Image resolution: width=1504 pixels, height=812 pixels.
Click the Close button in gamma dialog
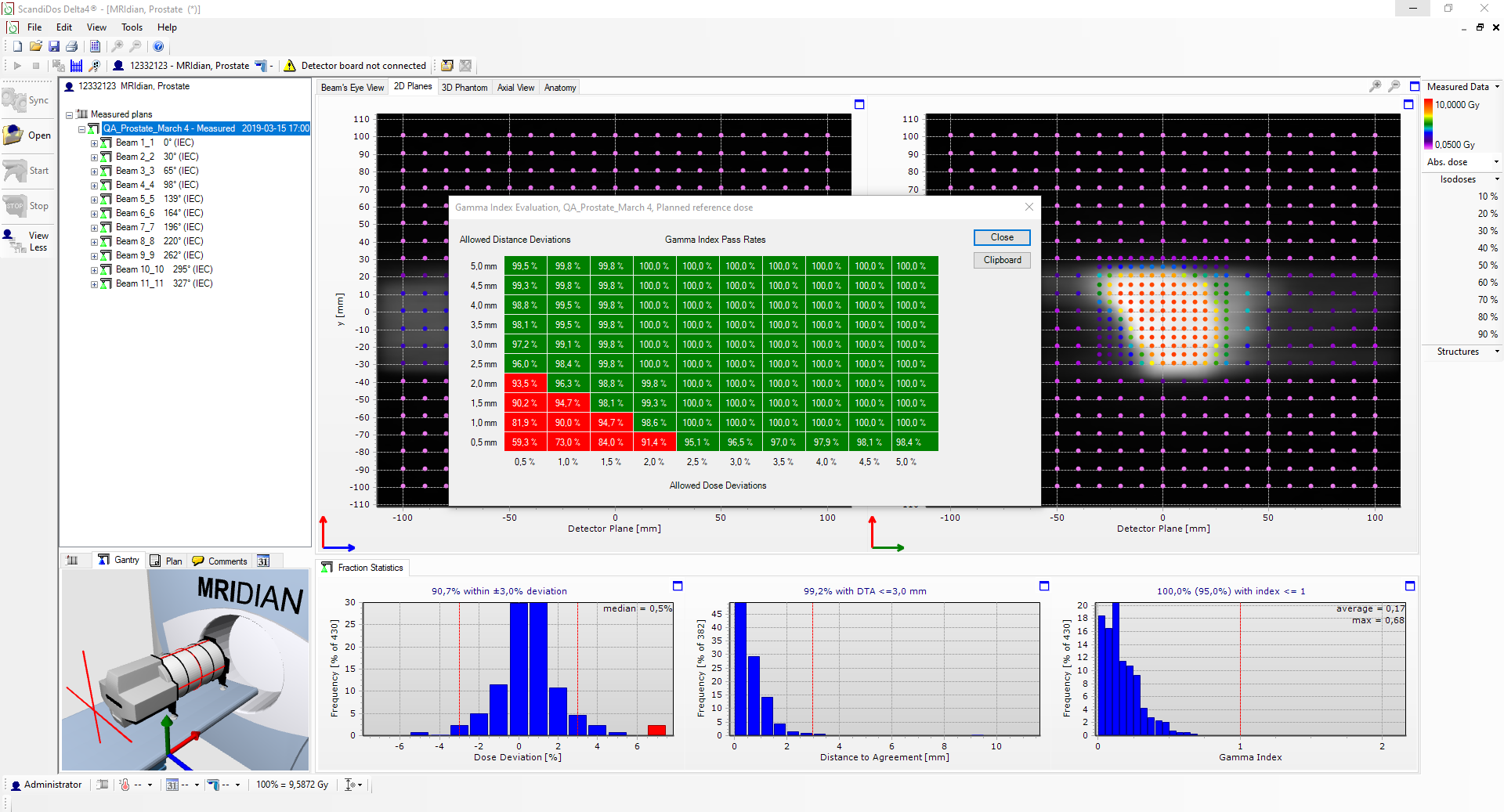(x=1001, y=237)
